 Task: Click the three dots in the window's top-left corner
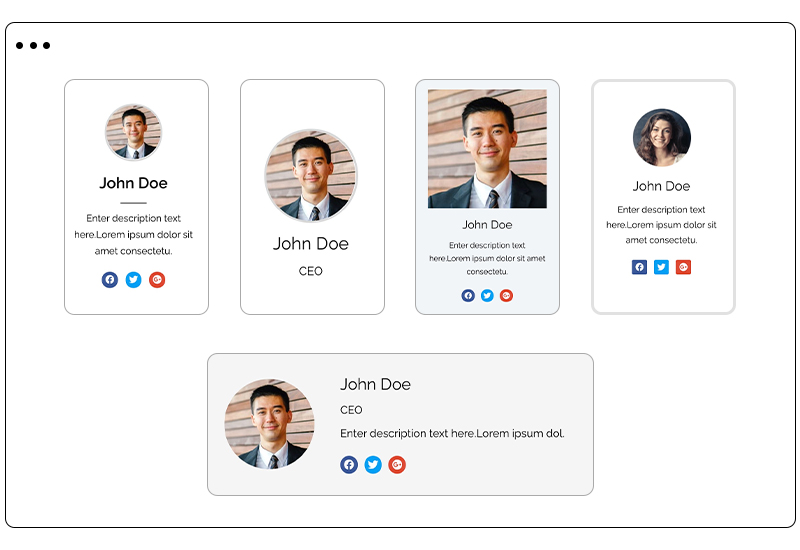click(x=33, y=45)
